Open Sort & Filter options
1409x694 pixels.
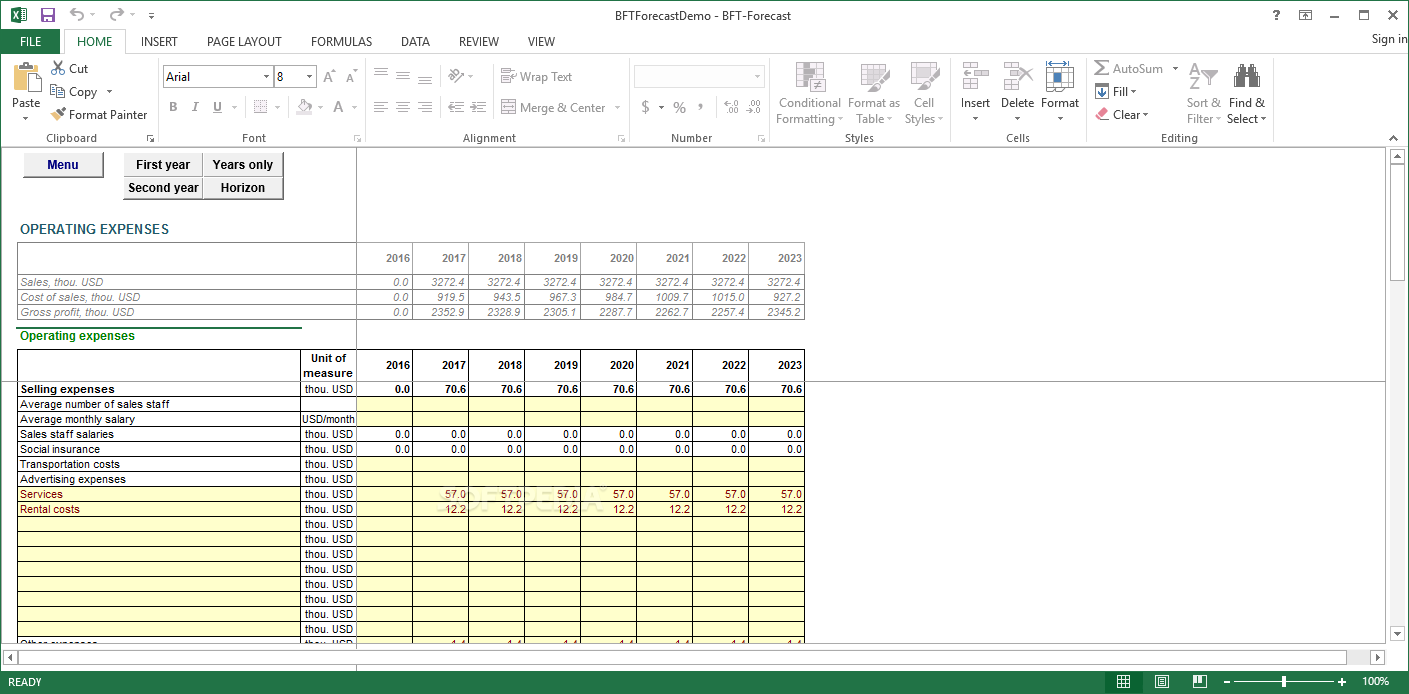click(1203, 93)
